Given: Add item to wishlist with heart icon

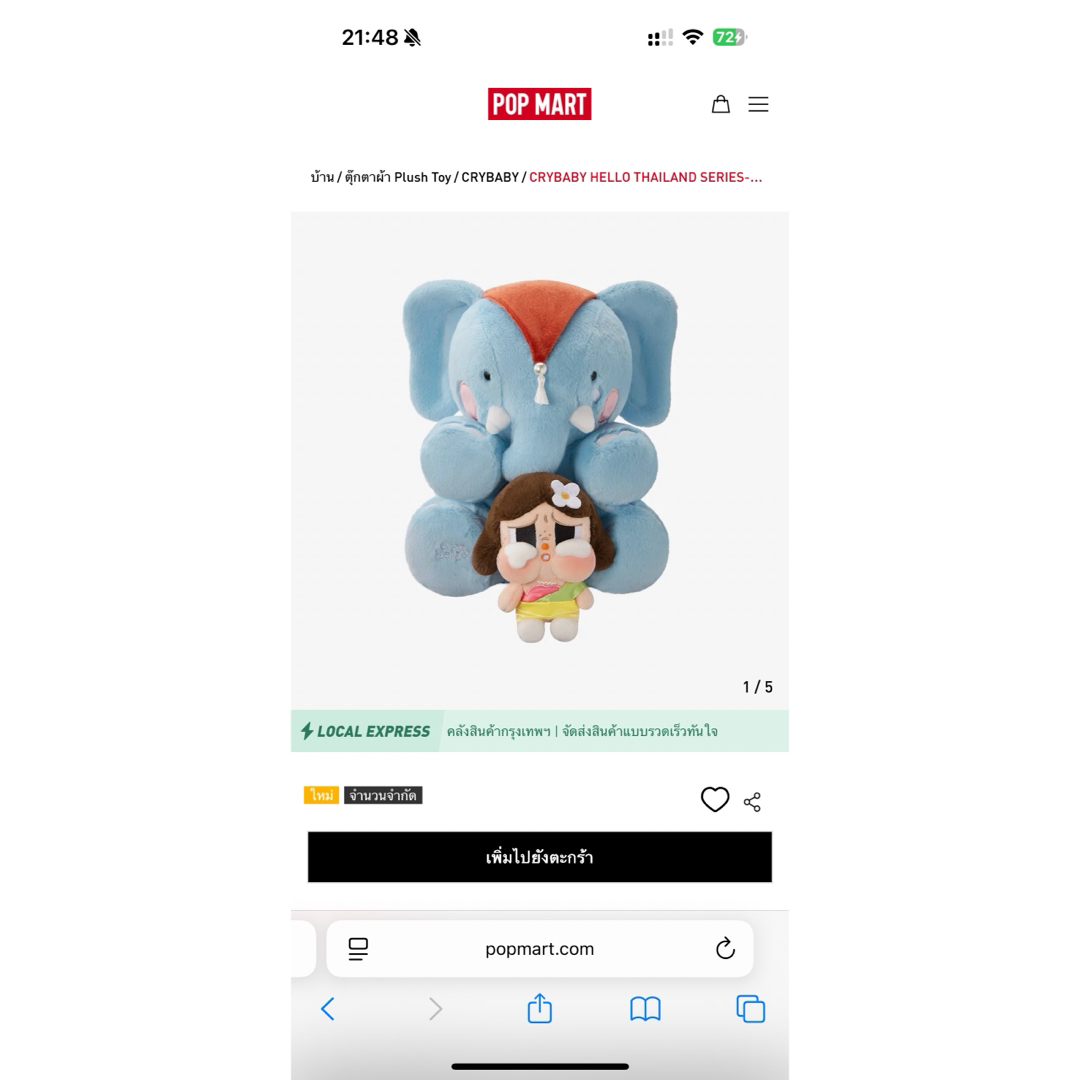Looking at the screenshot, I should point(715,799).
